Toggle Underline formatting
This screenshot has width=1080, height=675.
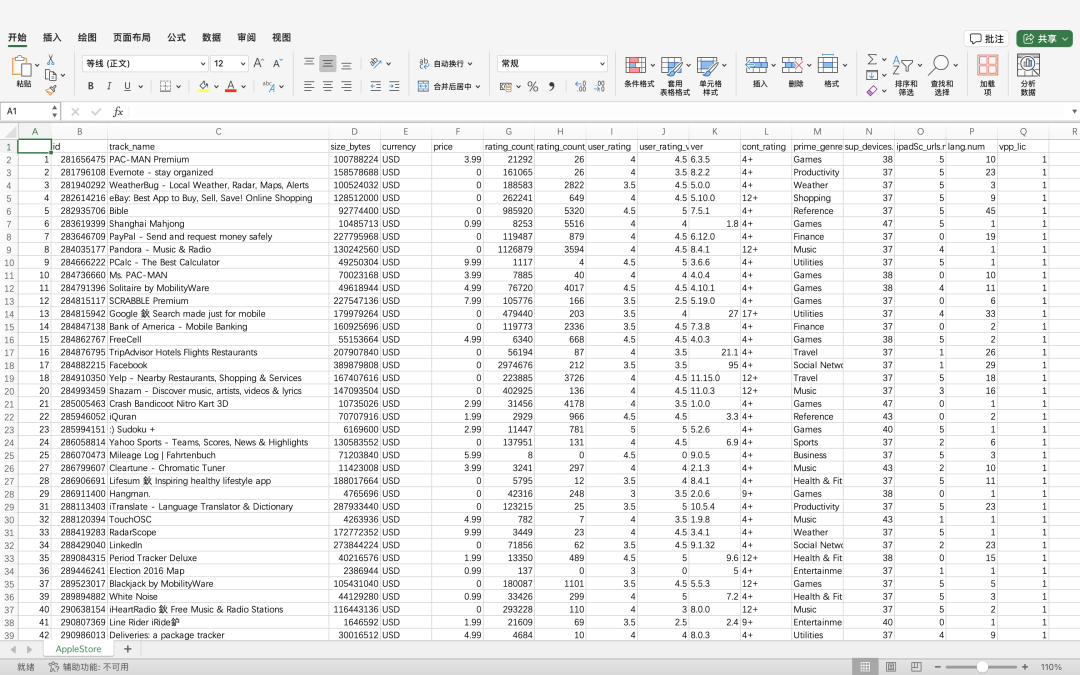[x=127, y=86]
